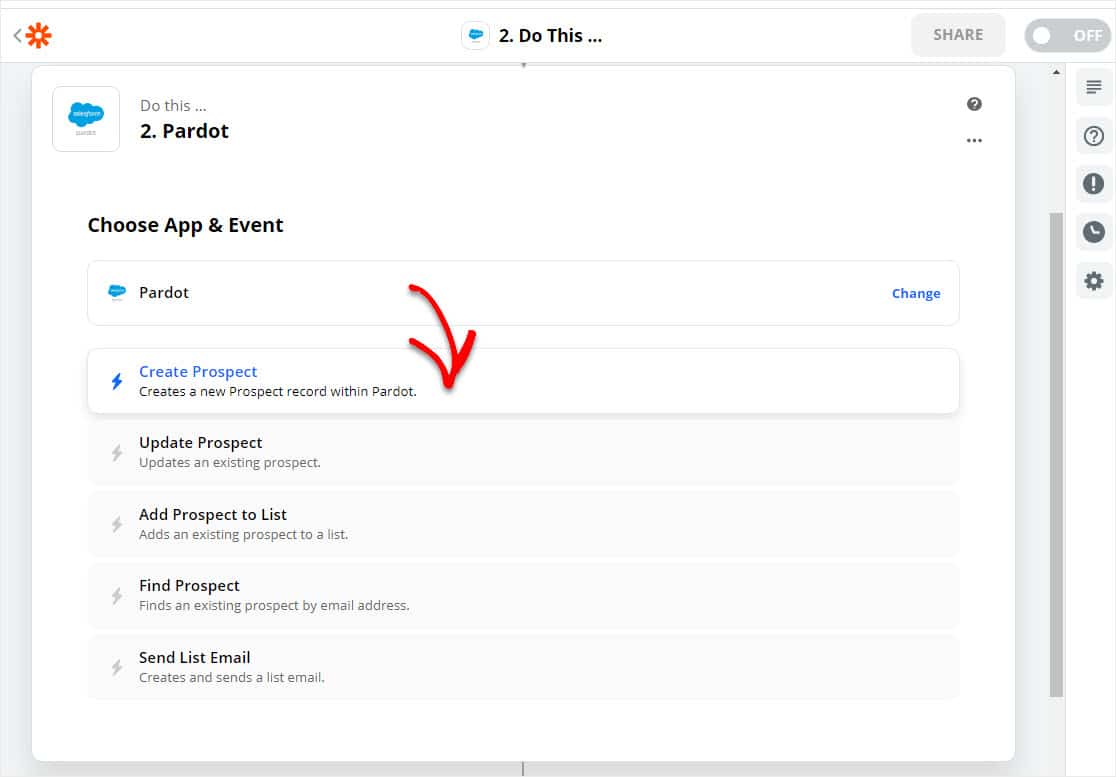Click 'Creates and sends a list email.' description
Image resolution: width=1116 pixels, height=777 pixels.
tap(231, 677)
